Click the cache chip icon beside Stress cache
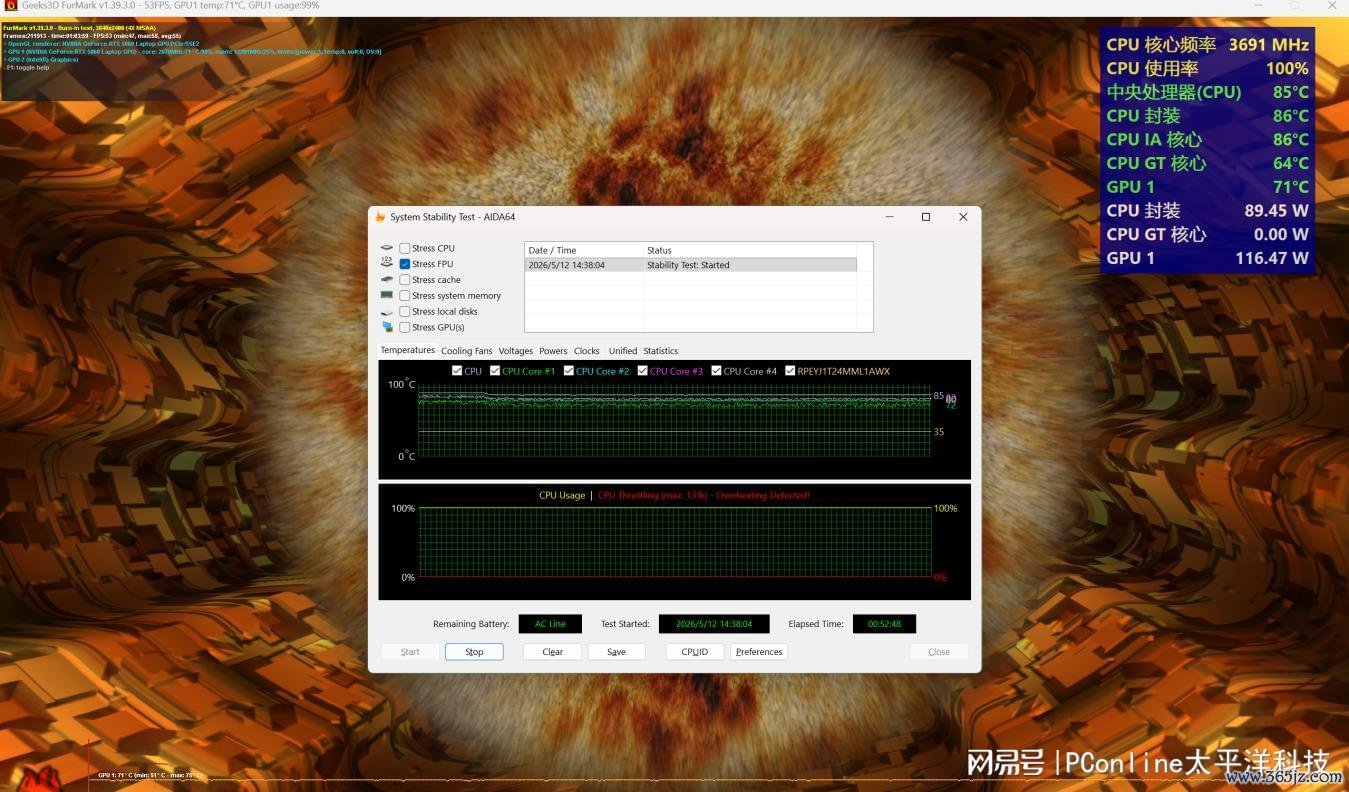 [387, 280]
